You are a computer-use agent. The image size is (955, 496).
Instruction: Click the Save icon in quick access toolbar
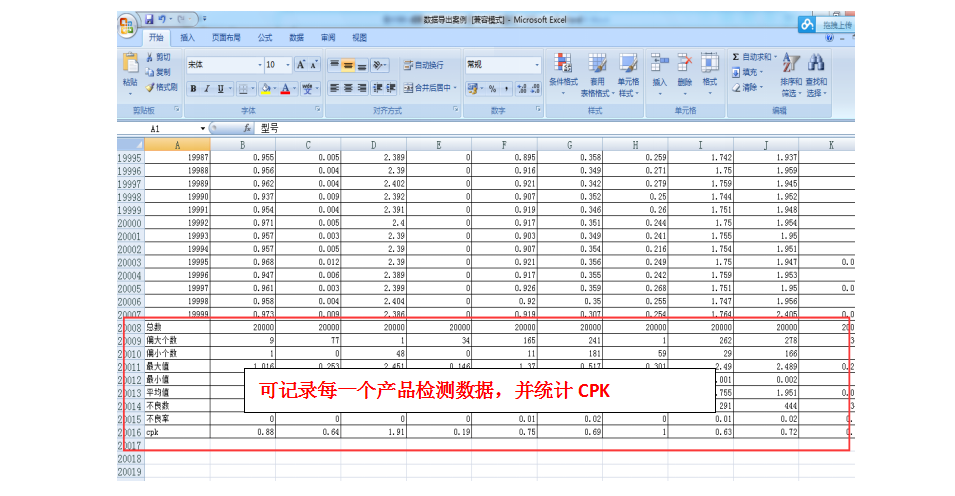pyautogui.click(x=150, y=19)
